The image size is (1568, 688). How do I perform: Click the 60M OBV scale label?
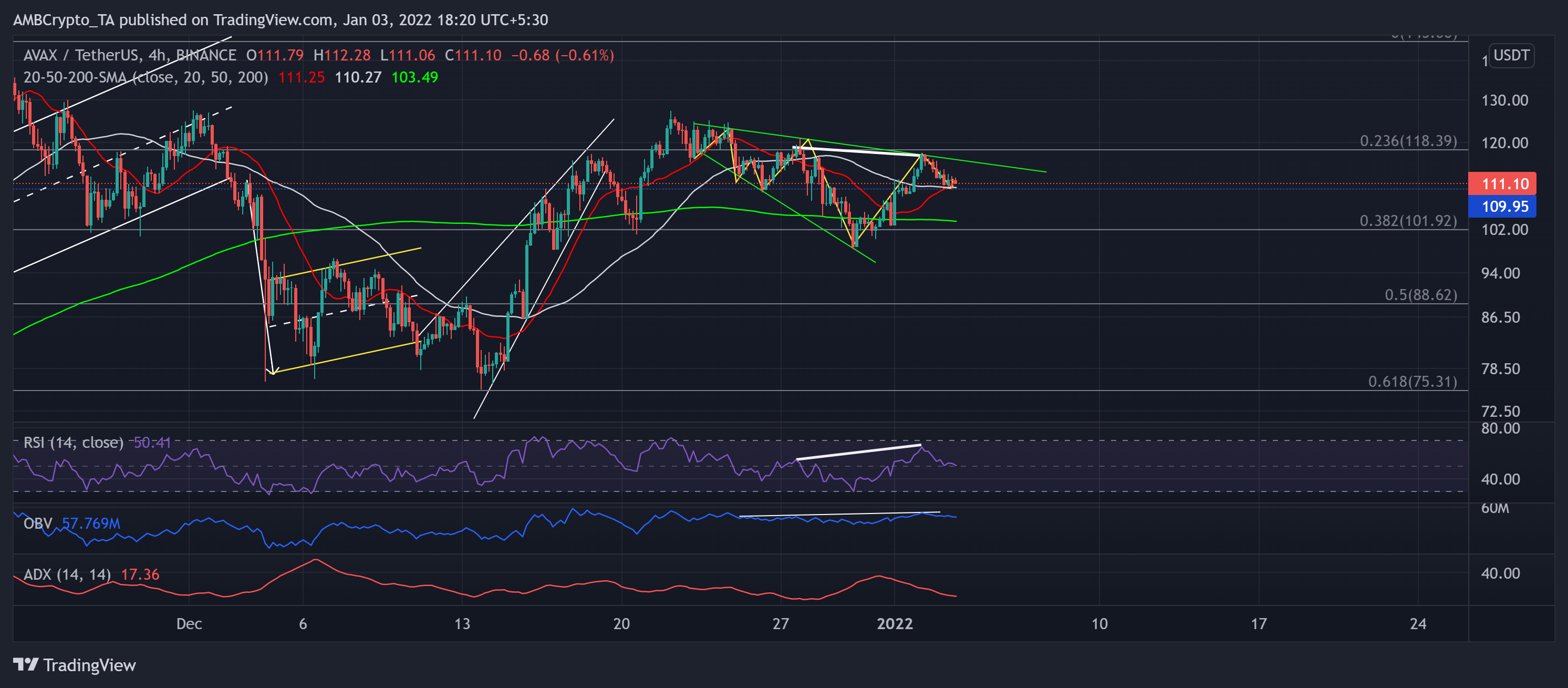click(1495, 508)
